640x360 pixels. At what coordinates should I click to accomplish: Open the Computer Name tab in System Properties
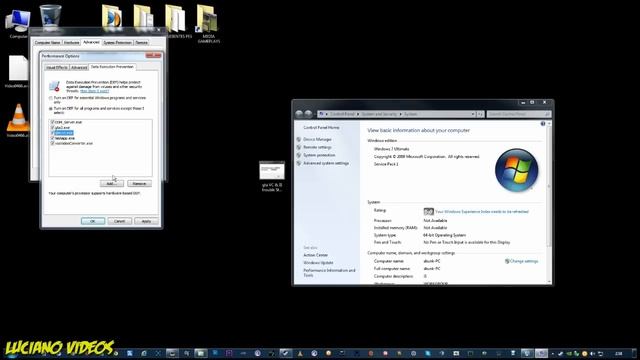[x=47, y=42]
